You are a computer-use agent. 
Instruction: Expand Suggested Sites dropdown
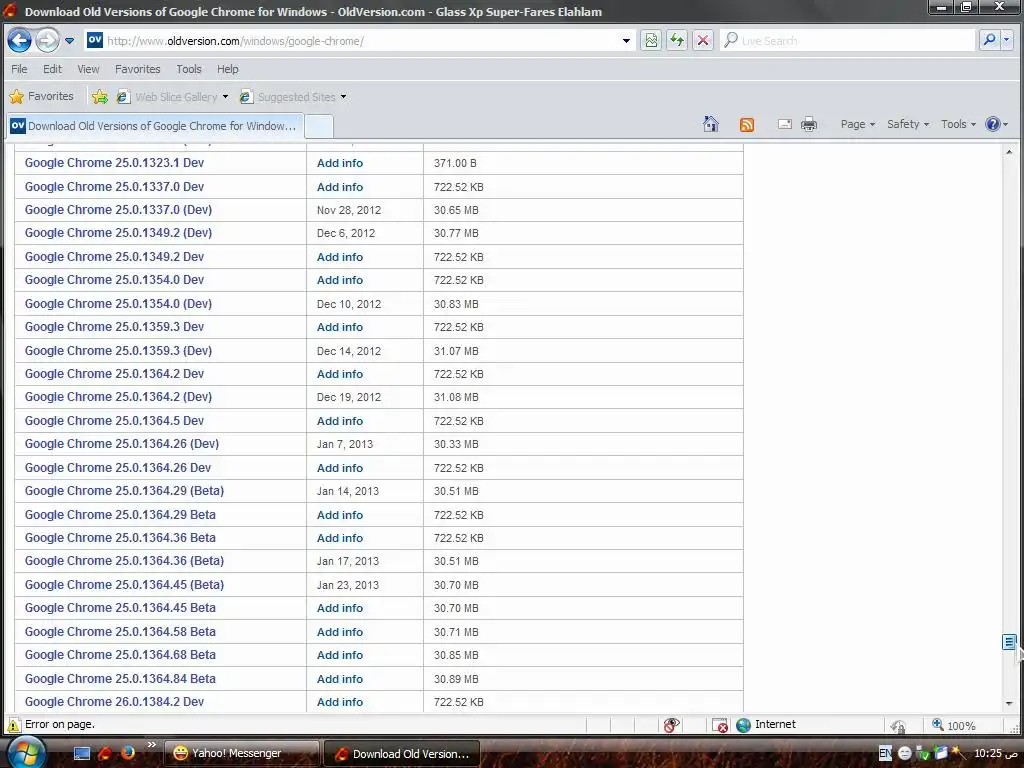tap(343, 97)
